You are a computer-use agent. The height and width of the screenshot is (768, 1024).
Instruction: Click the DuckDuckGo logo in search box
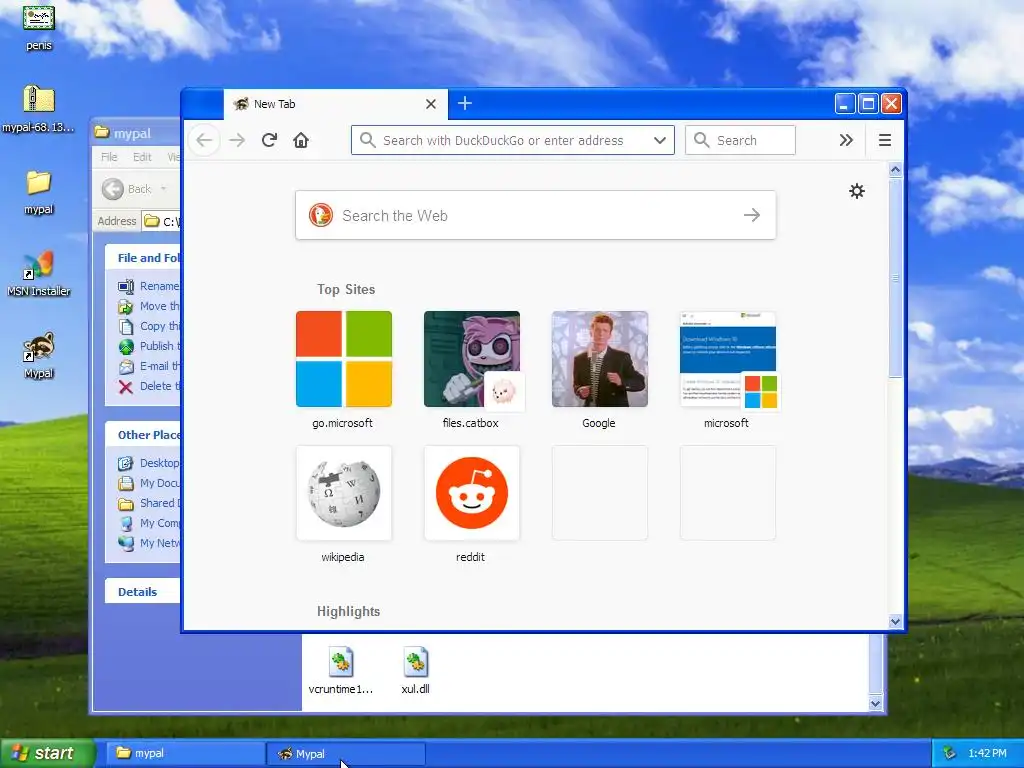click(x=321, y=215)
